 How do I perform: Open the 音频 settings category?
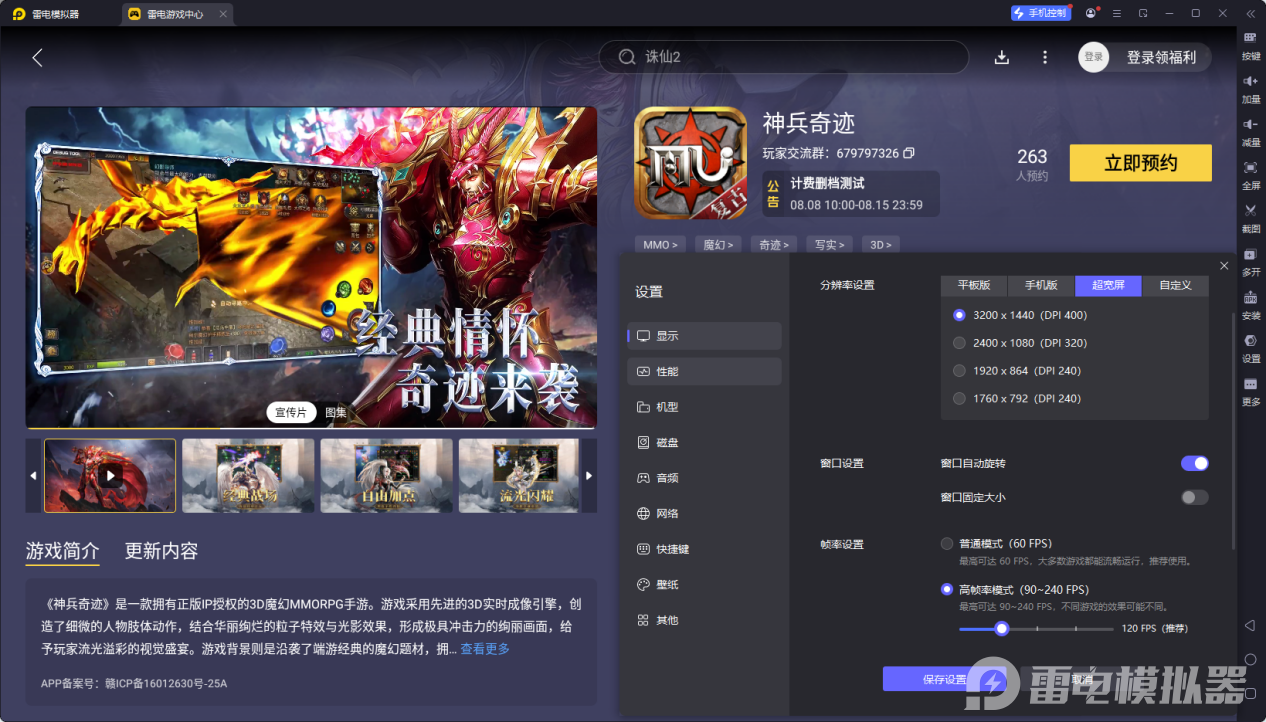point(705,478)
